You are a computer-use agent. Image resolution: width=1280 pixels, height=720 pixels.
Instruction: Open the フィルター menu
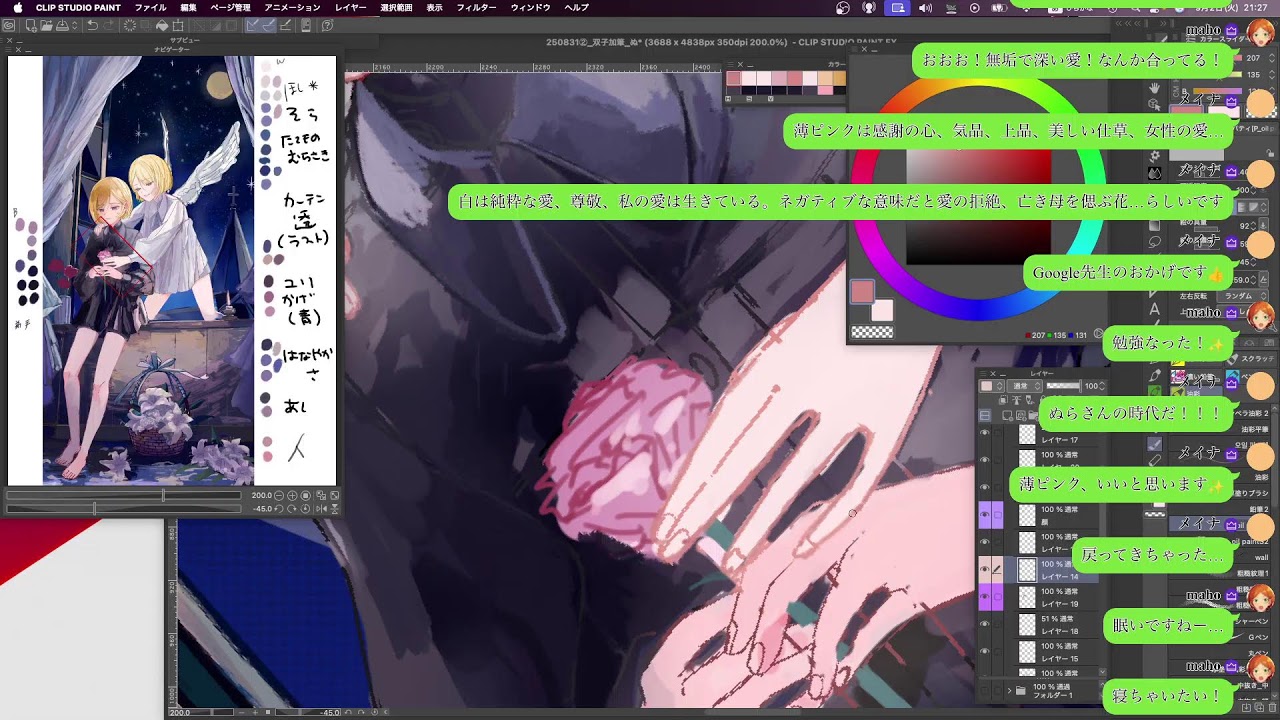point(476,7)
